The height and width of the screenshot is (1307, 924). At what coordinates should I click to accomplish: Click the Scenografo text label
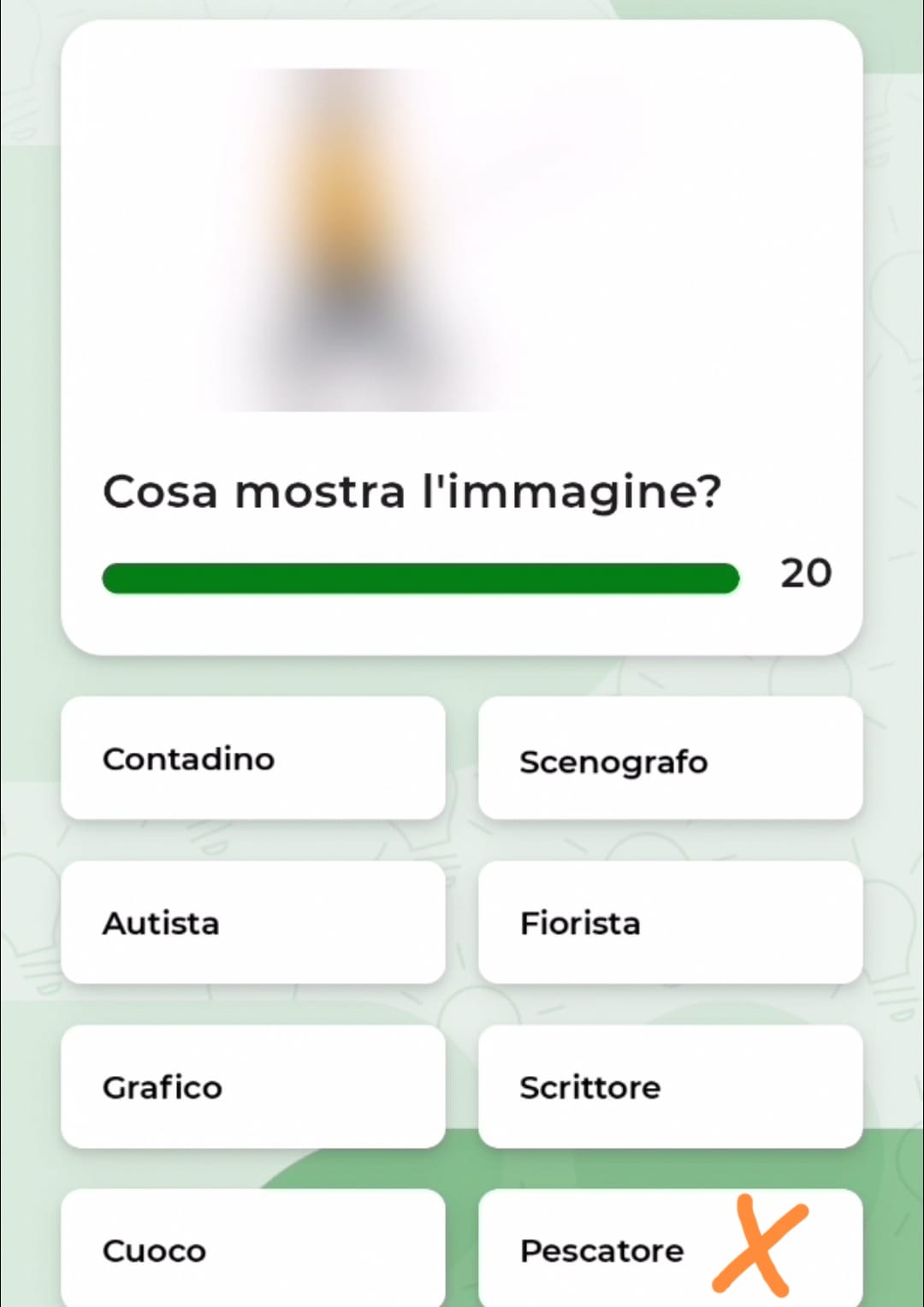pos(613,762)
